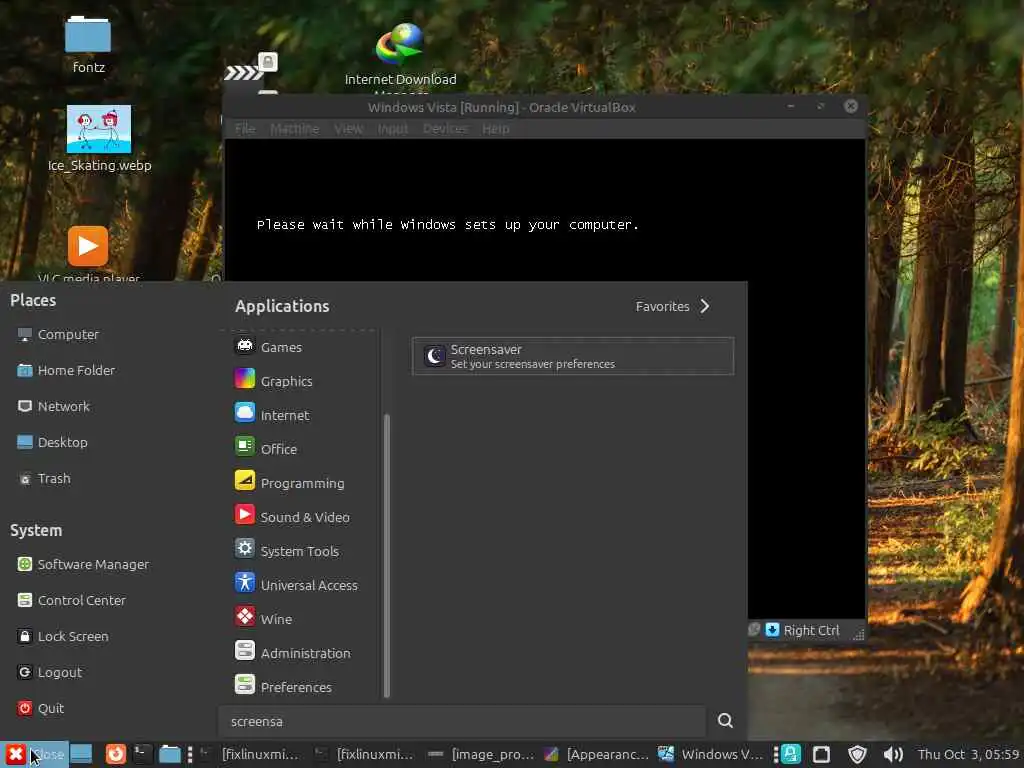Click the Favorites chevron arrow
This screenshot has height=768, width=1024.
[705, 306]
